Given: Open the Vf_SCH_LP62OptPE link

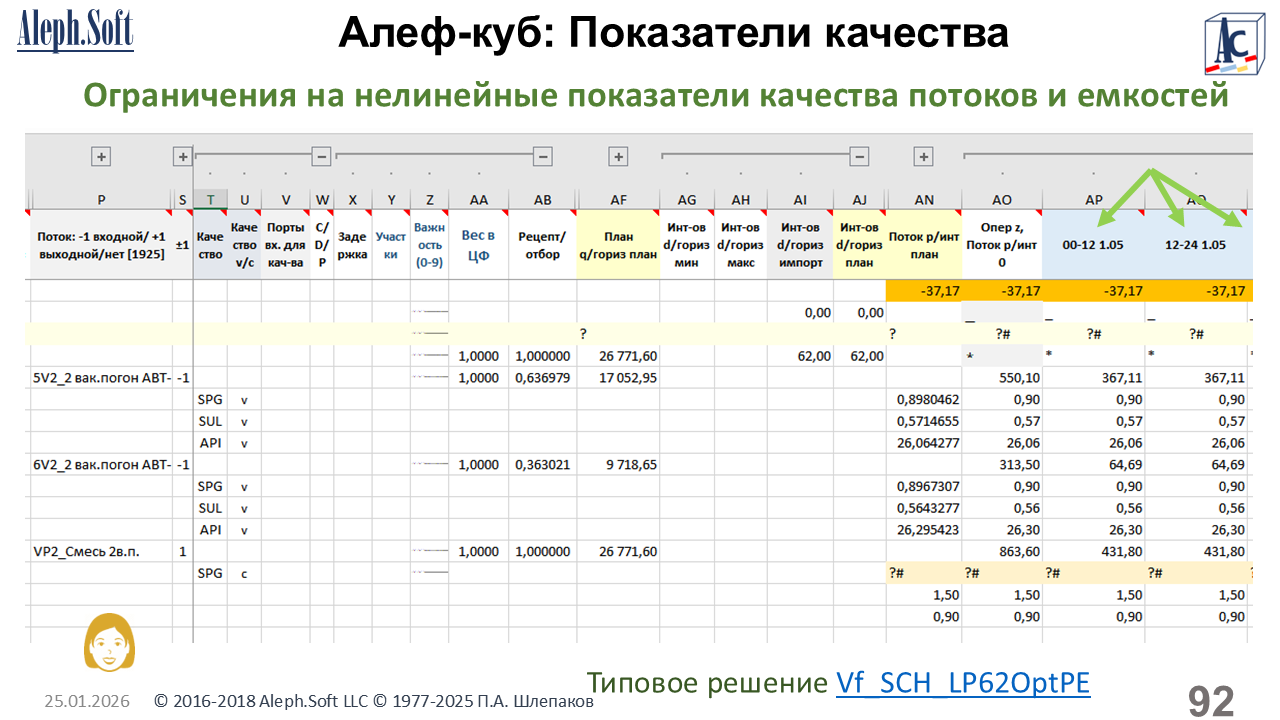Looking at the screenshot, I should pyautogui.click(x=962, y=683).
